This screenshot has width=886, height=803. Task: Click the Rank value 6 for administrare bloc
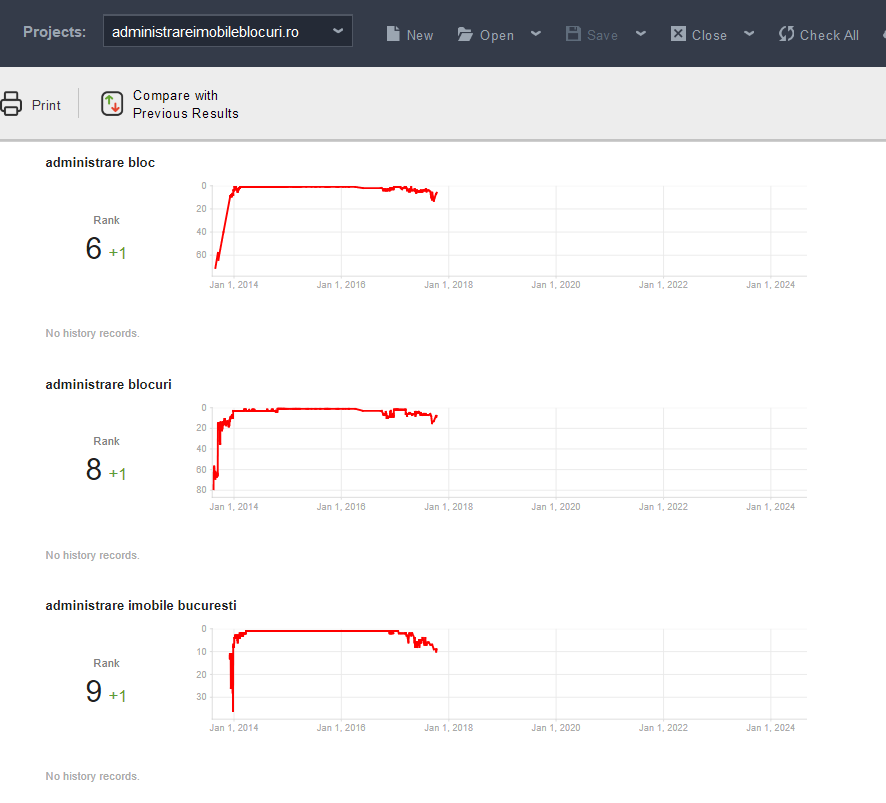[x=94, y=248]
